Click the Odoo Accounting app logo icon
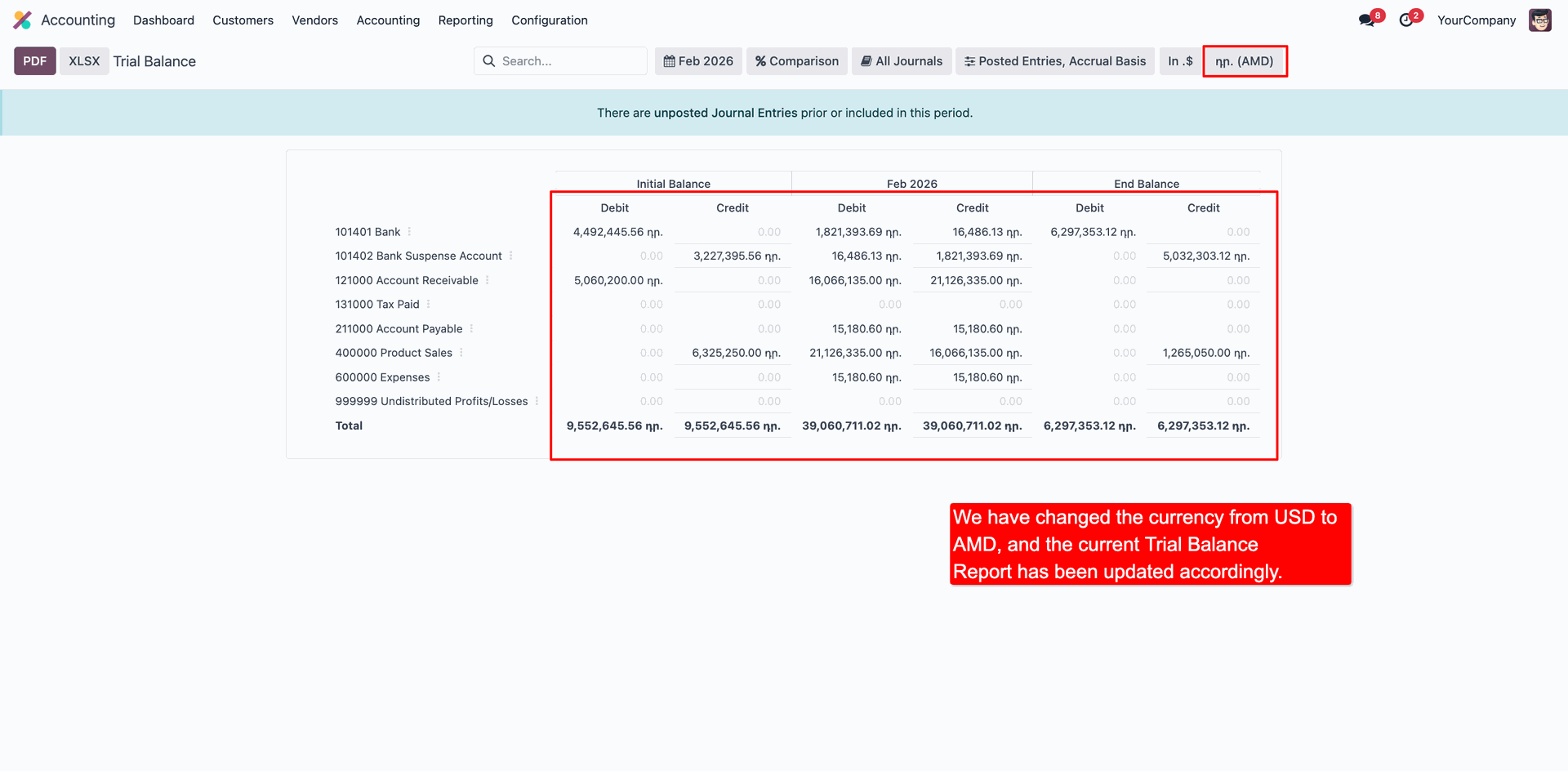This screenshot has height=771, width=1568. coord(23,20)
